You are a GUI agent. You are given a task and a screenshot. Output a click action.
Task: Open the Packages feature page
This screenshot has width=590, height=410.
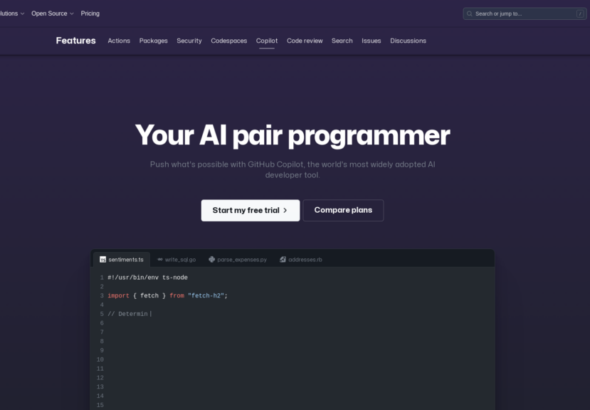point(153,41)
